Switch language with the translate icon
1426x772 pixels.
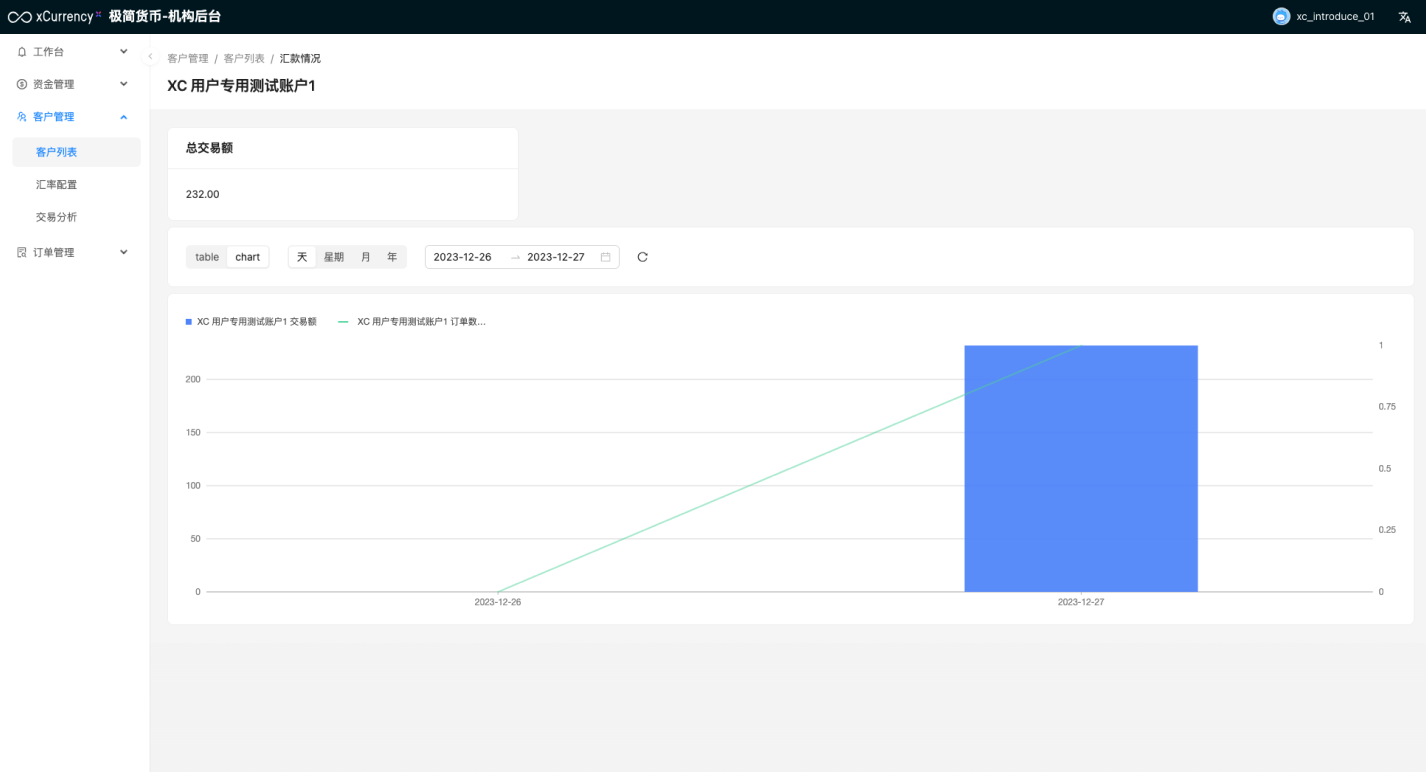pos(1404,17)
